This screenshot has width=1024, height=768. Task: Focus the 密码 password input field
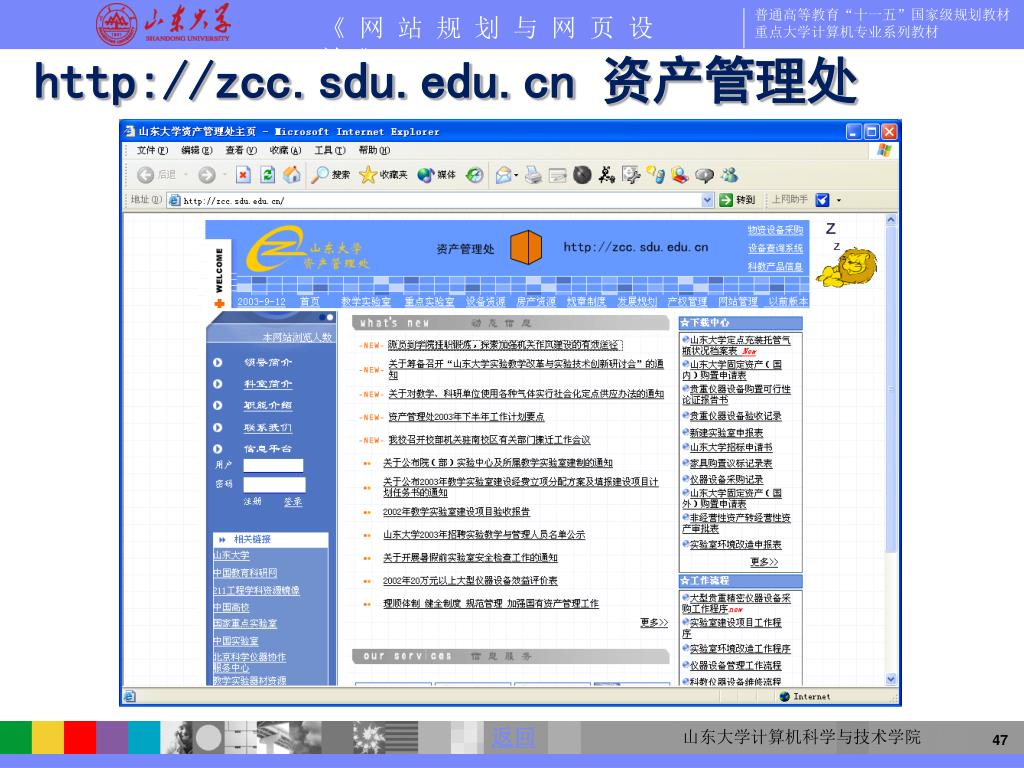[x=274, y=485]
